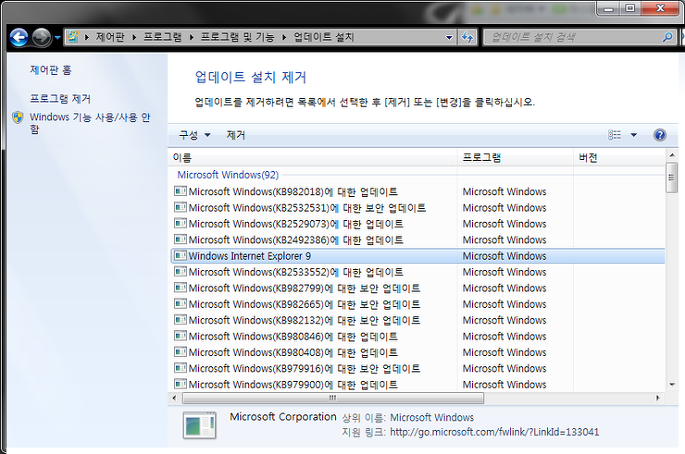Click the shield icon beside Windows 기능 link
Viewport: 685px width, 454px height.
18,117
